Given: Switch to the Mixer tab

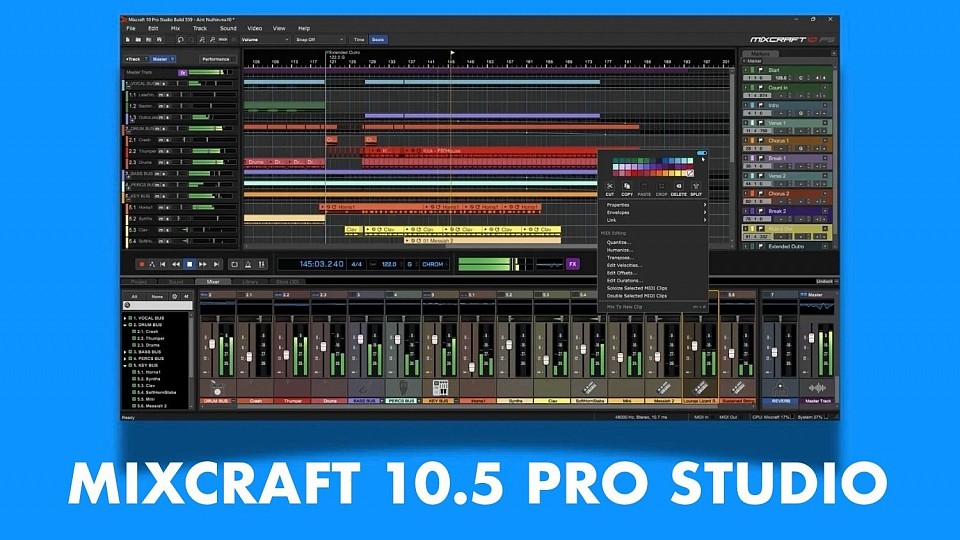Looking at the screenshot, I should click(x=212, y=282).
